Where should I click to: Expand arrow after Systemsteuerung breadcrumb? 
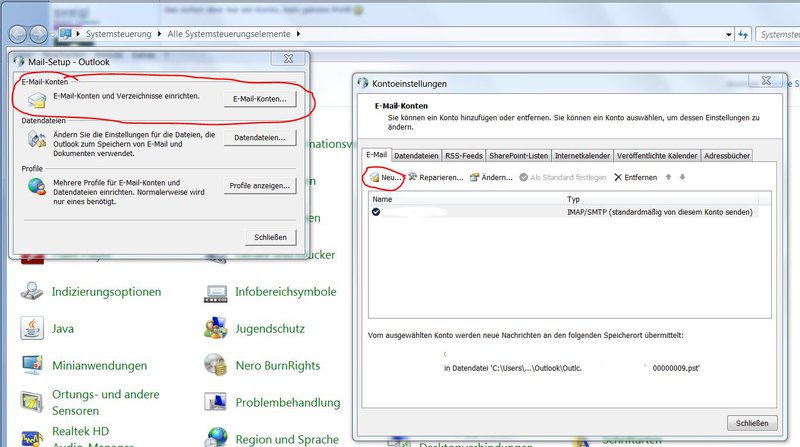tap(159, 34)
